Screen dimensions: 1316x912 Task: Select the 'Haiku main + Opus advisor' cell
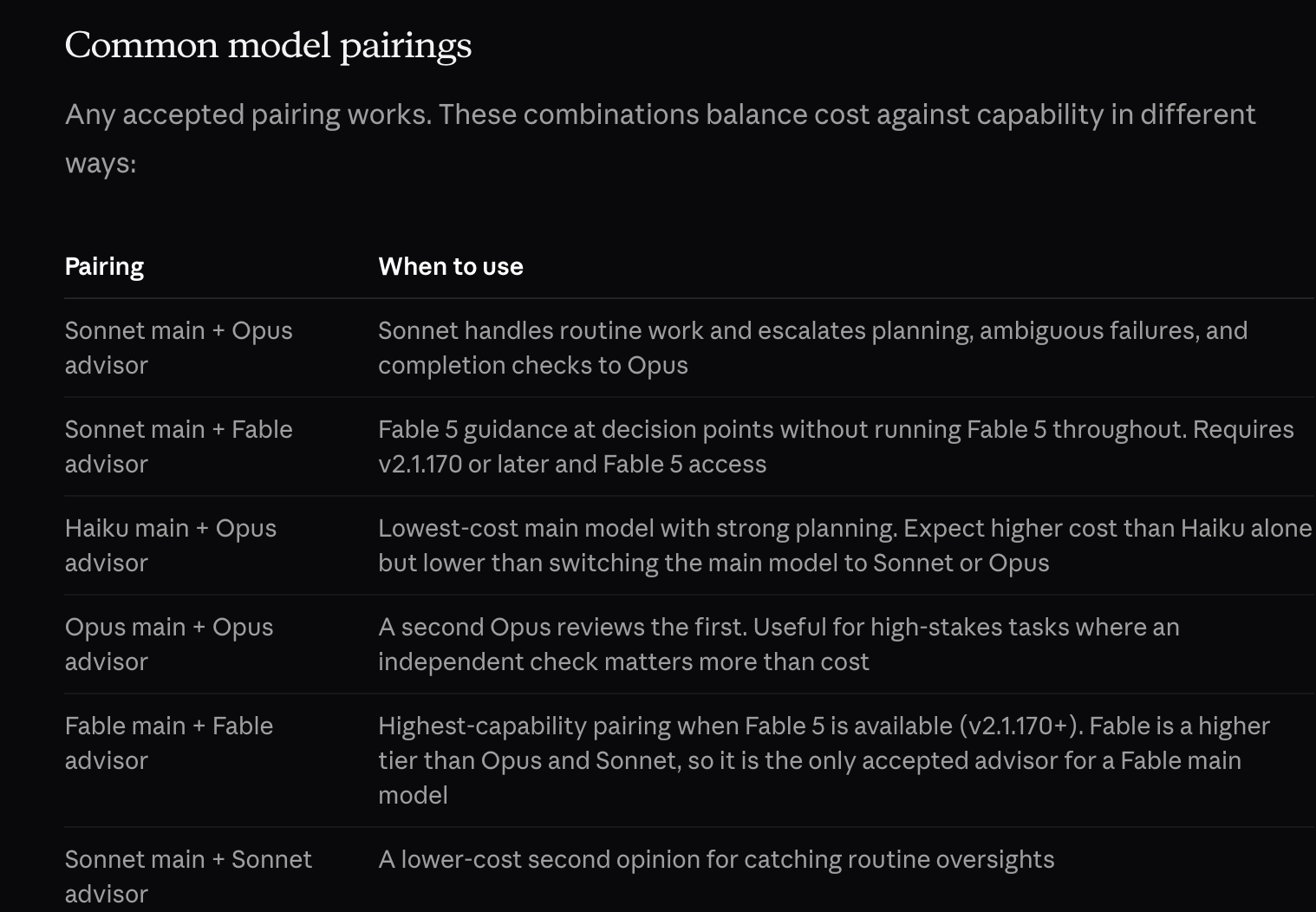[171, 545]
